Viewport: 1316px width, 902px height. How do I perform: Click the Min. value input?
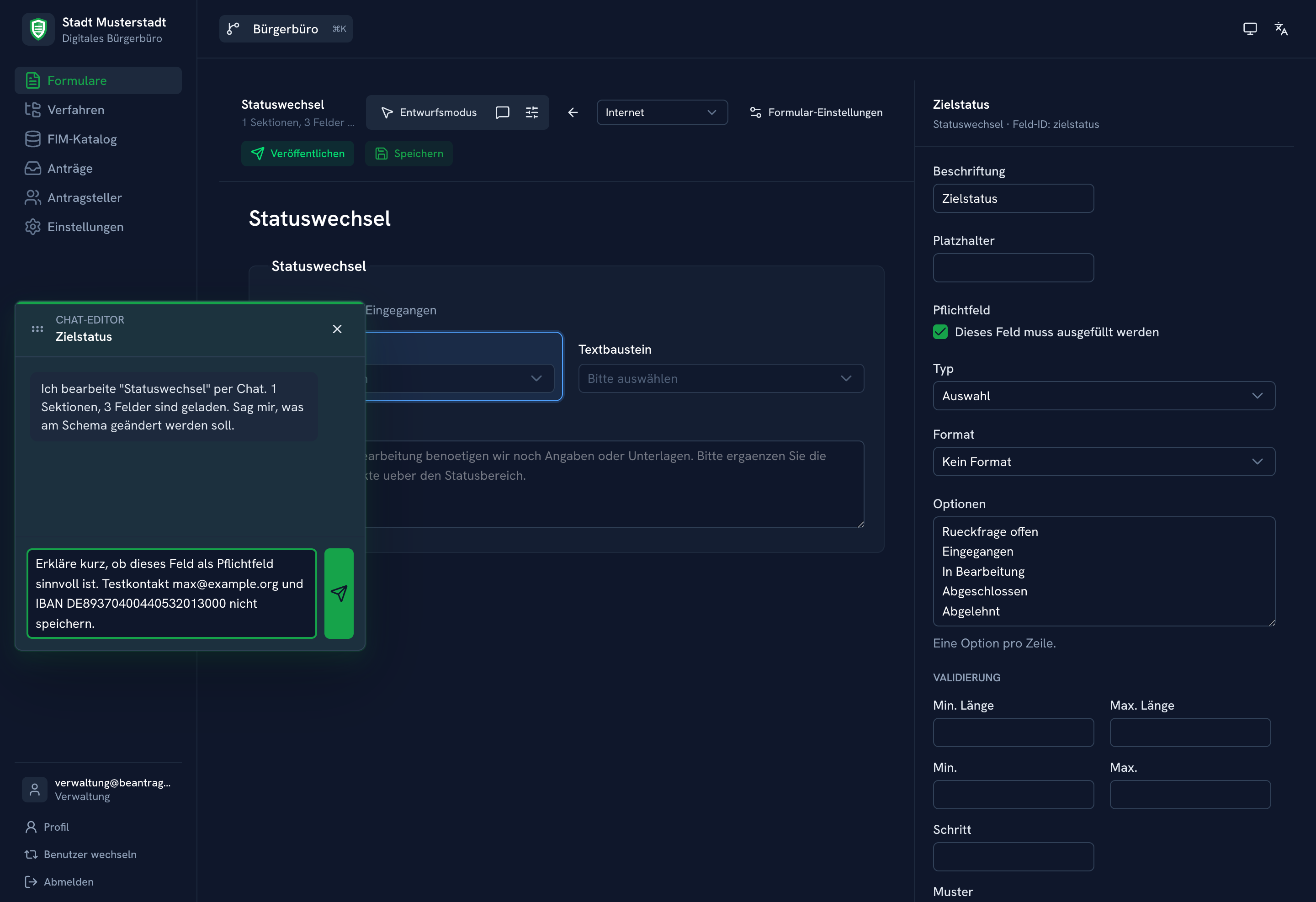[x=1013, y=795]
